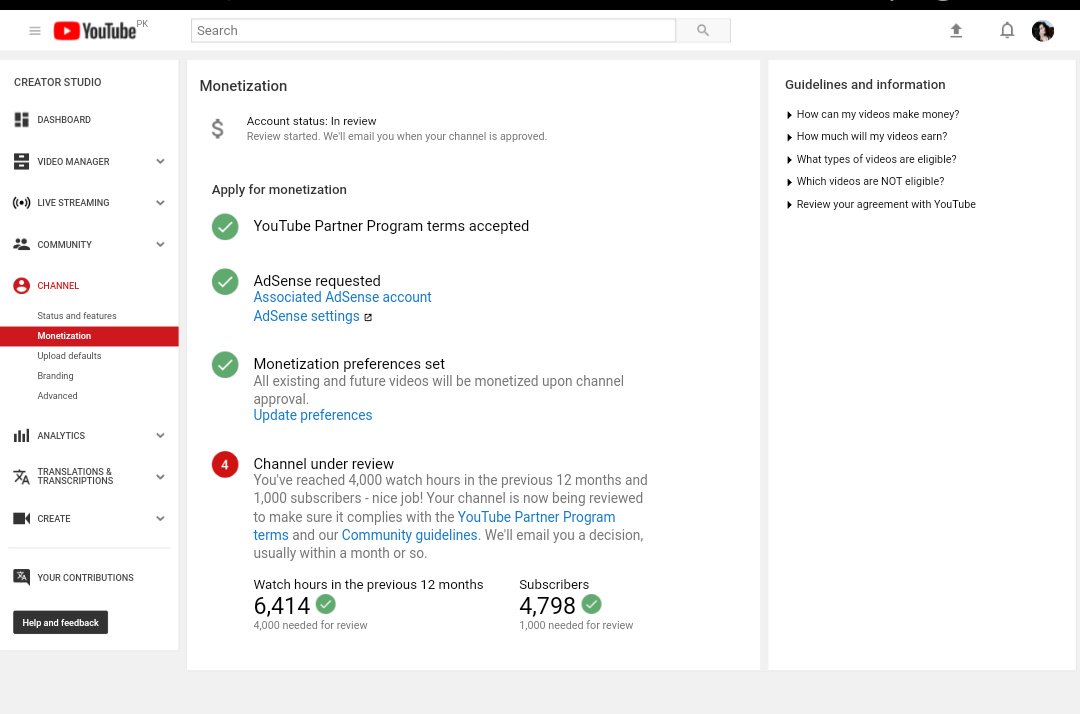Click 'Account status: In review' text
The width and height of the screenshot is (1080, 714).
point(311,121)
